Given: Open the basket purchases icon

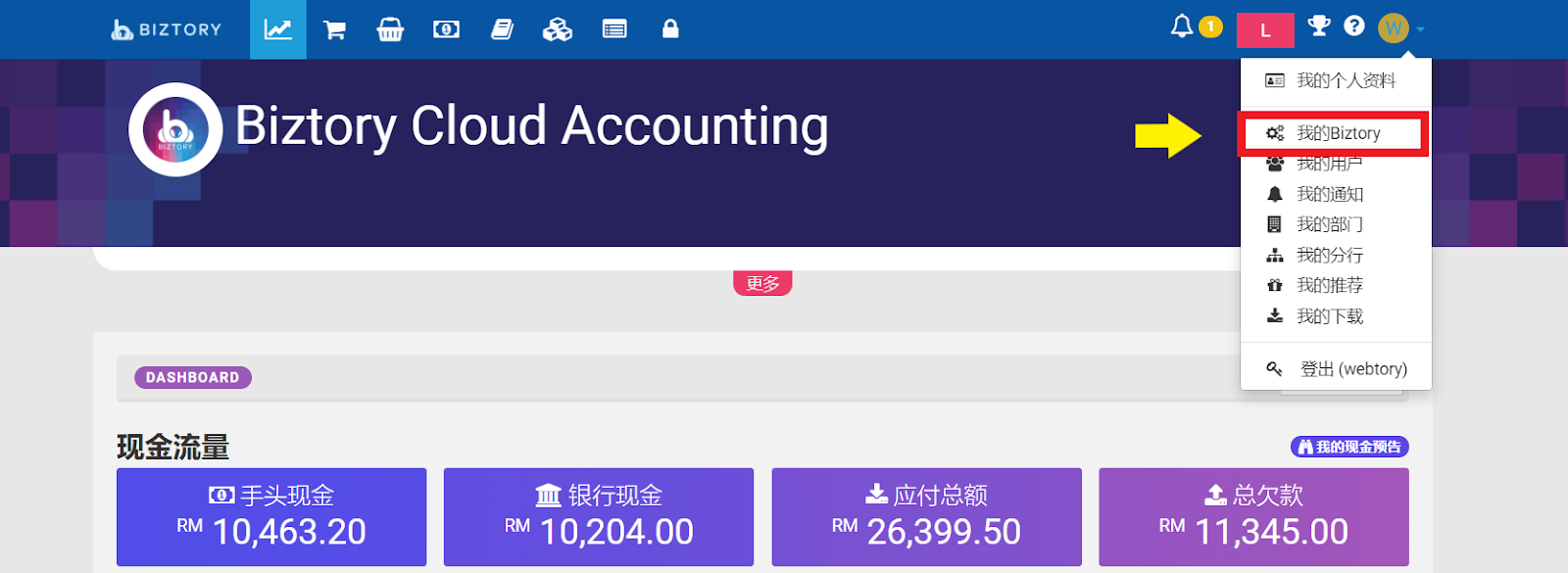Looking at the screenshot, I should tap(390, 29).
